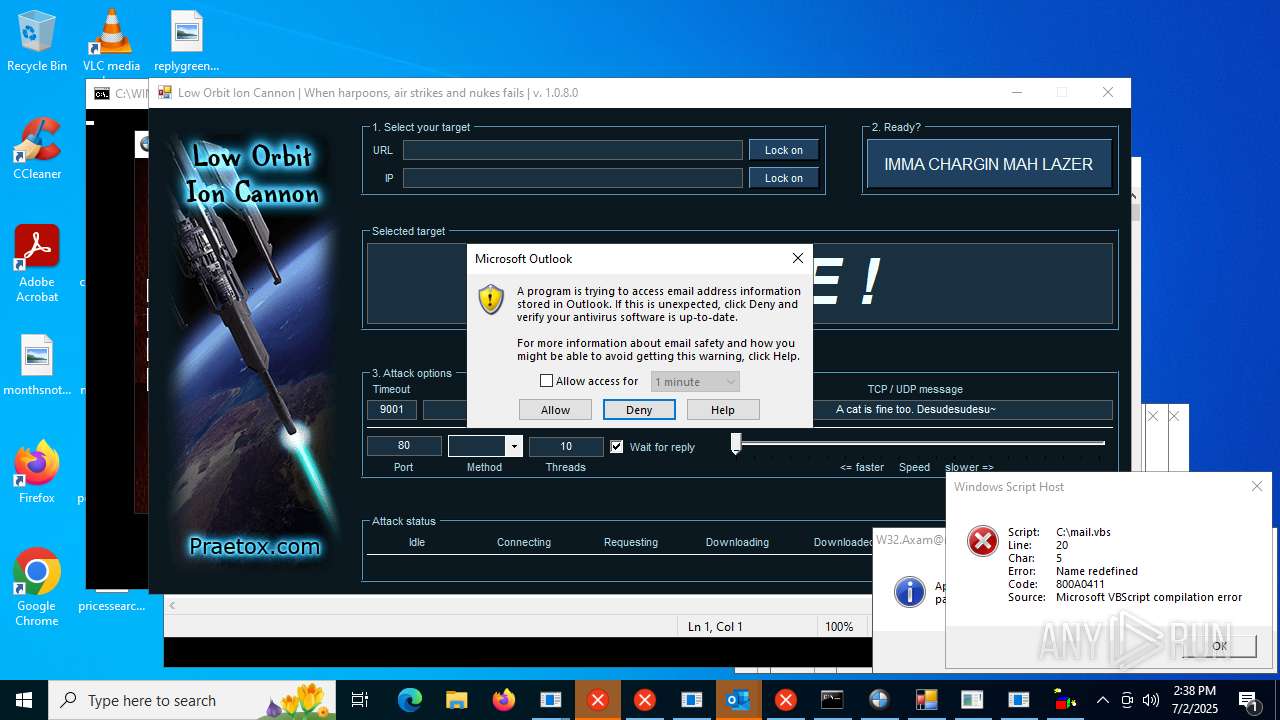Viewport: 1280px width, 720px height.
Task: Click the Port field showing 80
Action: pos(404,446)
